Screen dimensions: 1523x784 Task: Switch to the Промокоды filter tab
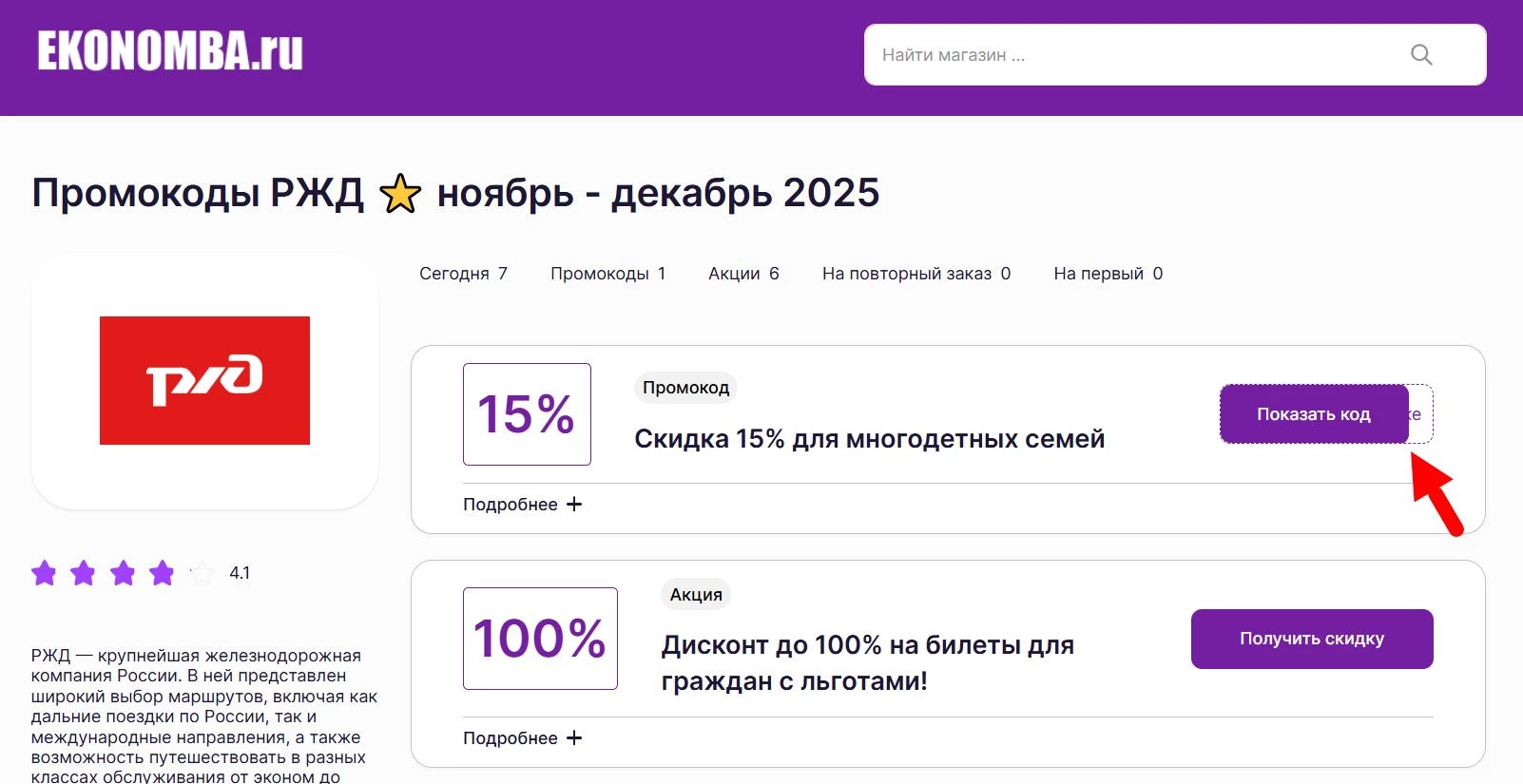(x=608, y=273)
